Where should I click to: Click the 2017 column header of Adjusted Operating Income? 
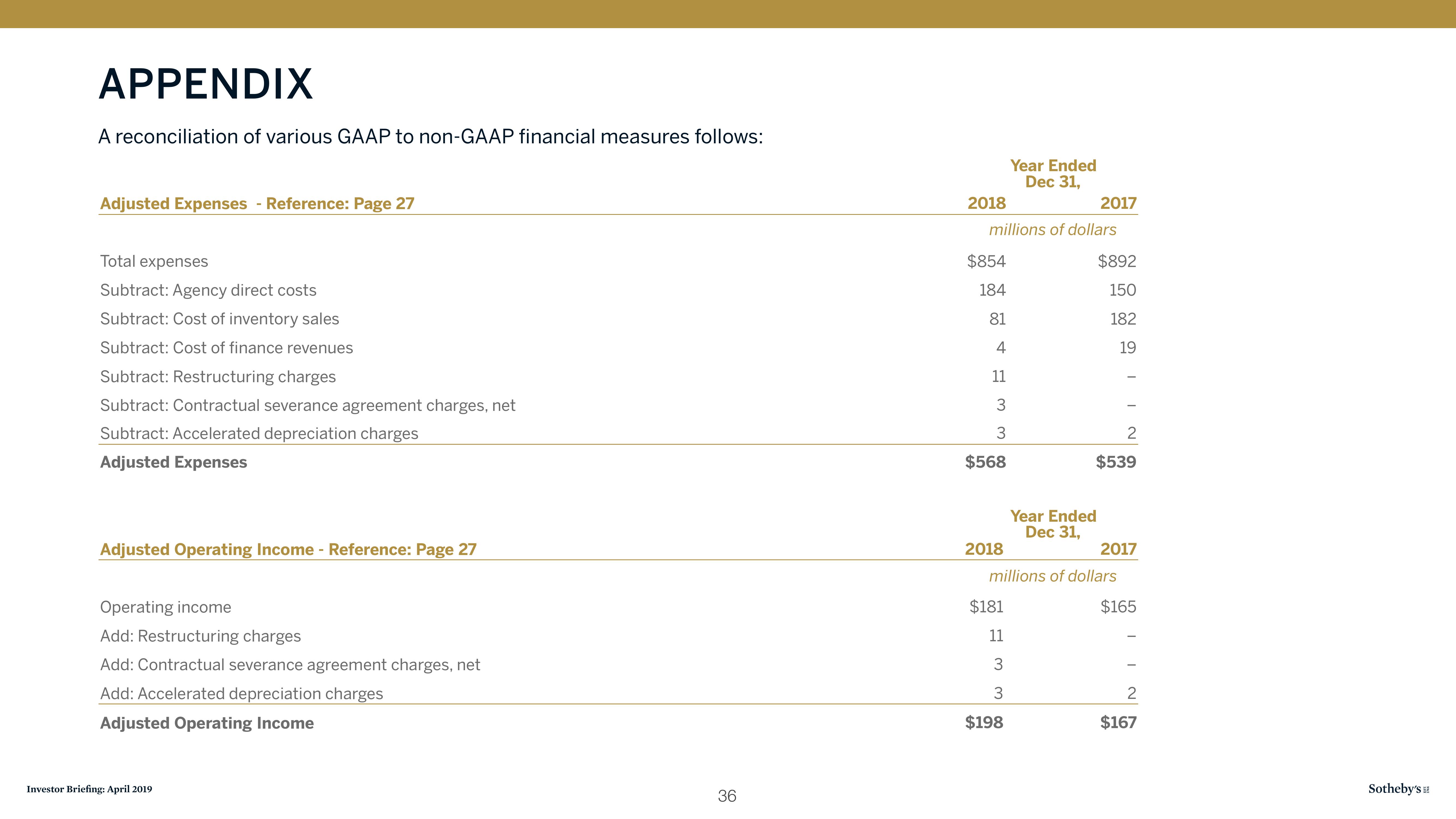pyautogui.click(x=1118, y=549)
